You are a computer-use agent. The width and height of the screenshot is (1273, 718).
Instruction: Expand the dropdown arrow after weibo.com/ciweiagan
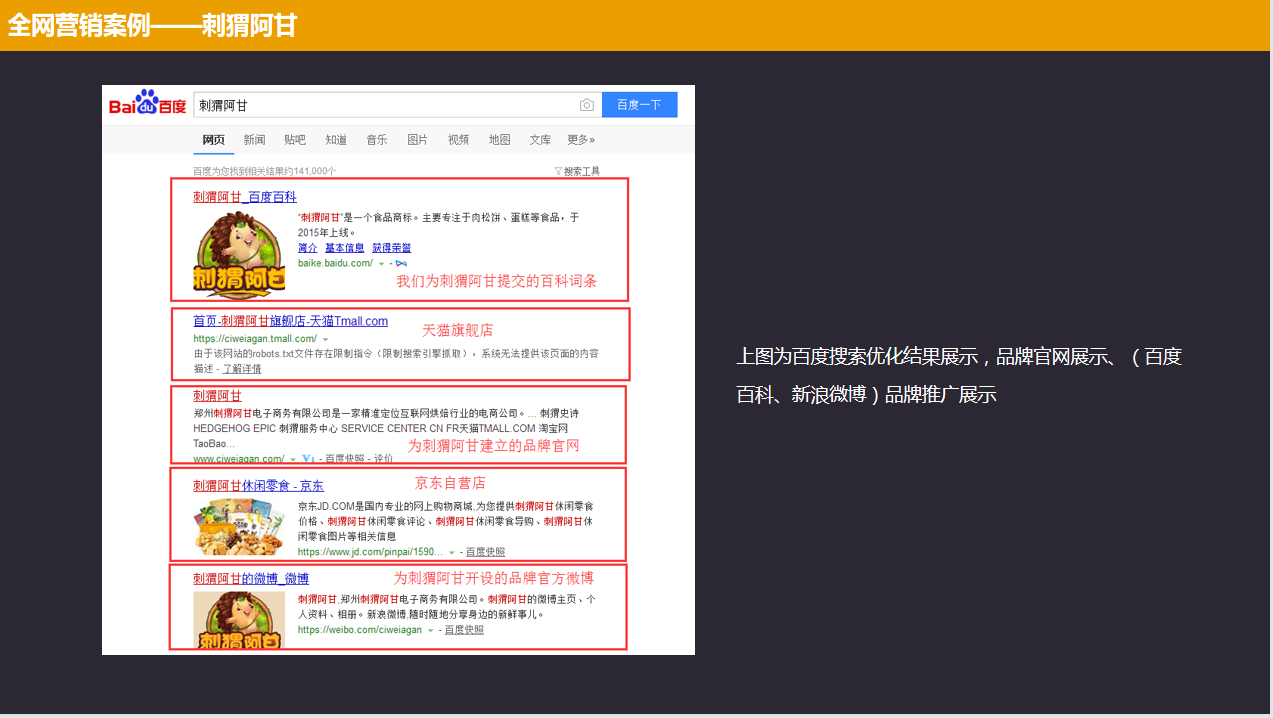[431, 631]
